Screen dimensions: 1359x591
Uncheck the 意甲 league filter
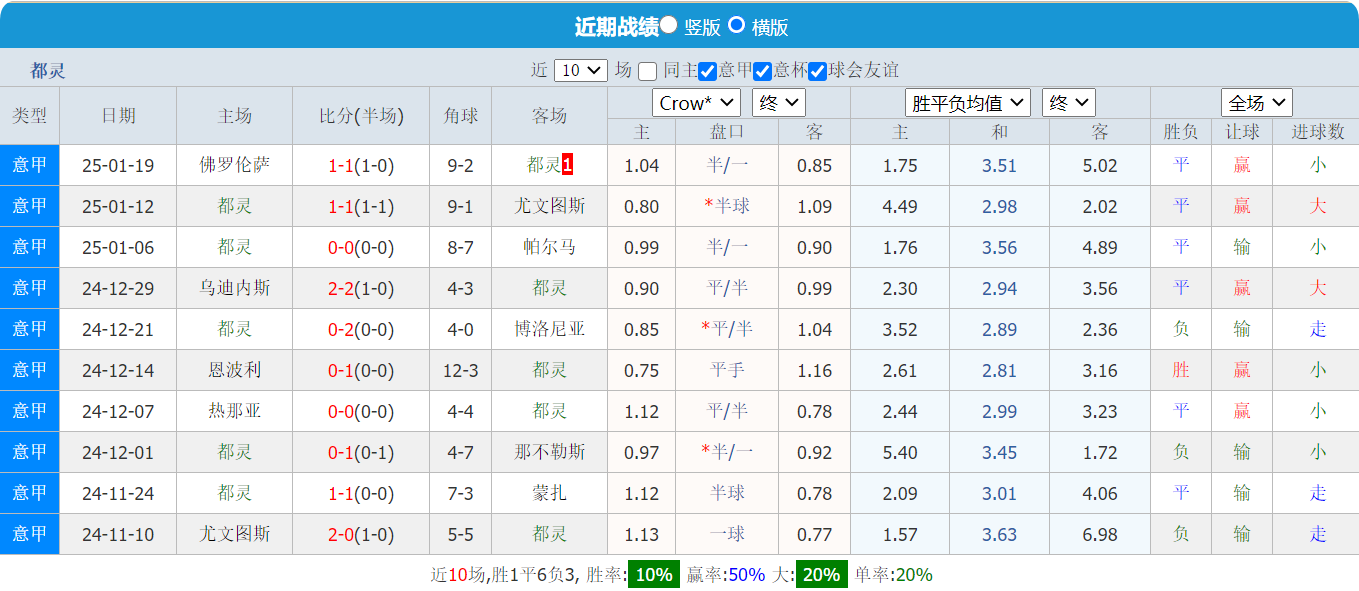point(708,69)
